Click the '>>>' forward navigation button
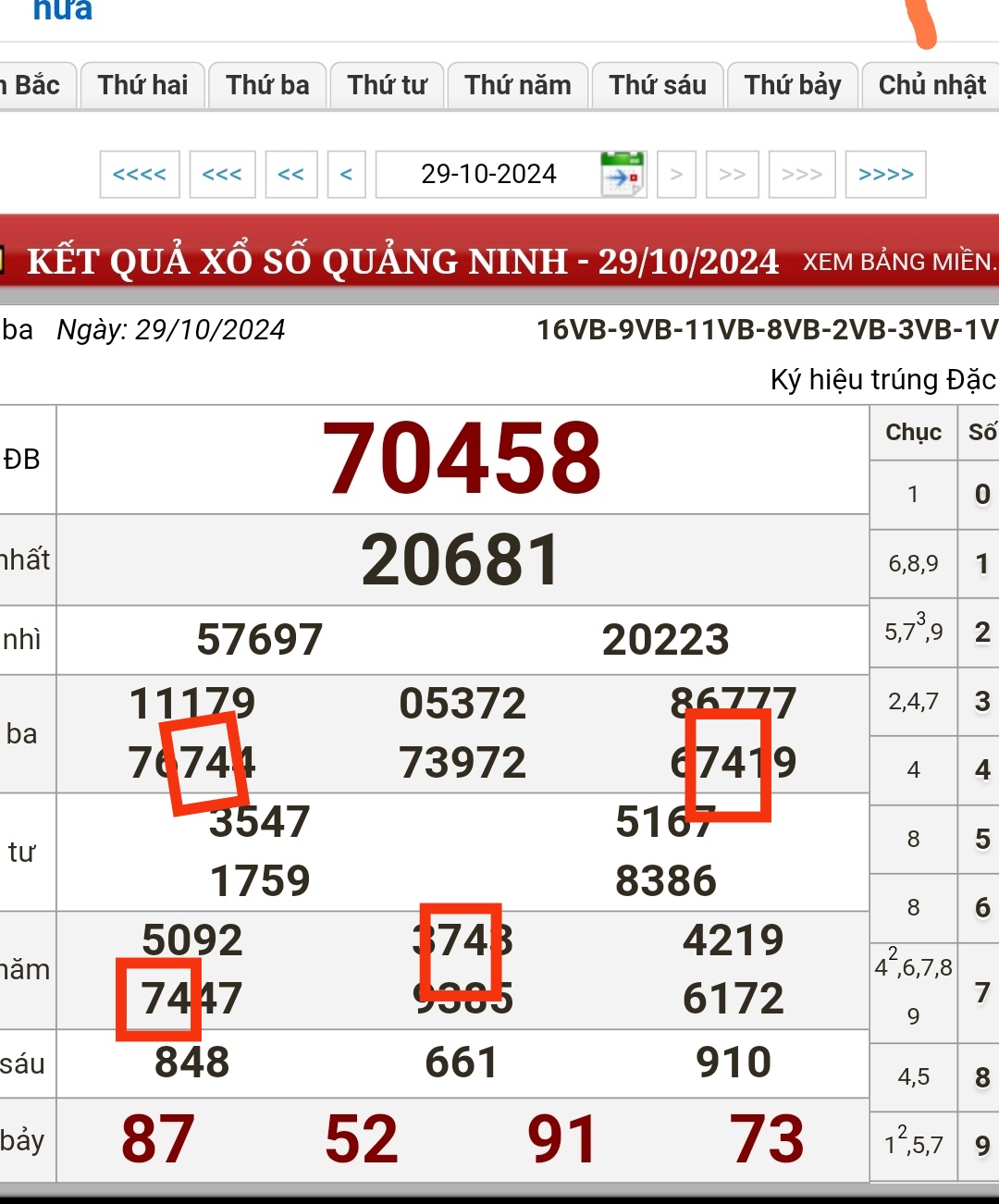The image size is (999, 1204). (802, 174)
